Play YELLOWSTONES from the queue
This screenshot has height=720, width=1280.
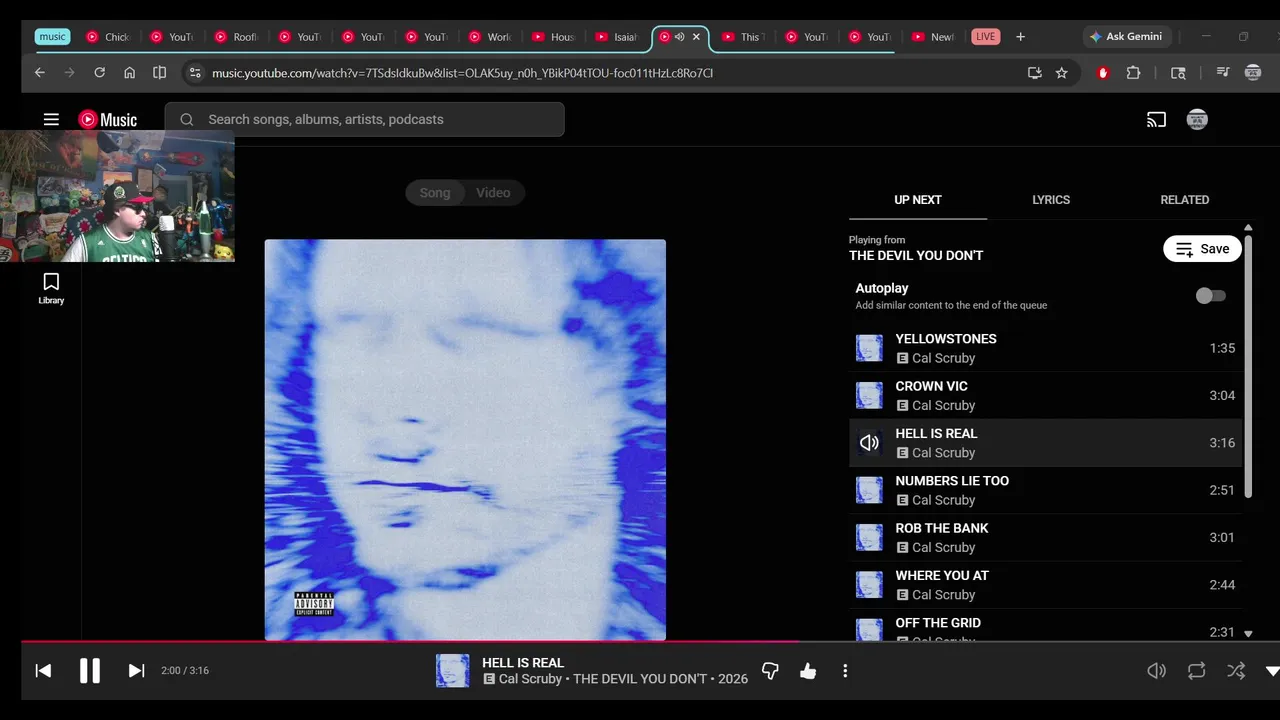point(1045,348)
